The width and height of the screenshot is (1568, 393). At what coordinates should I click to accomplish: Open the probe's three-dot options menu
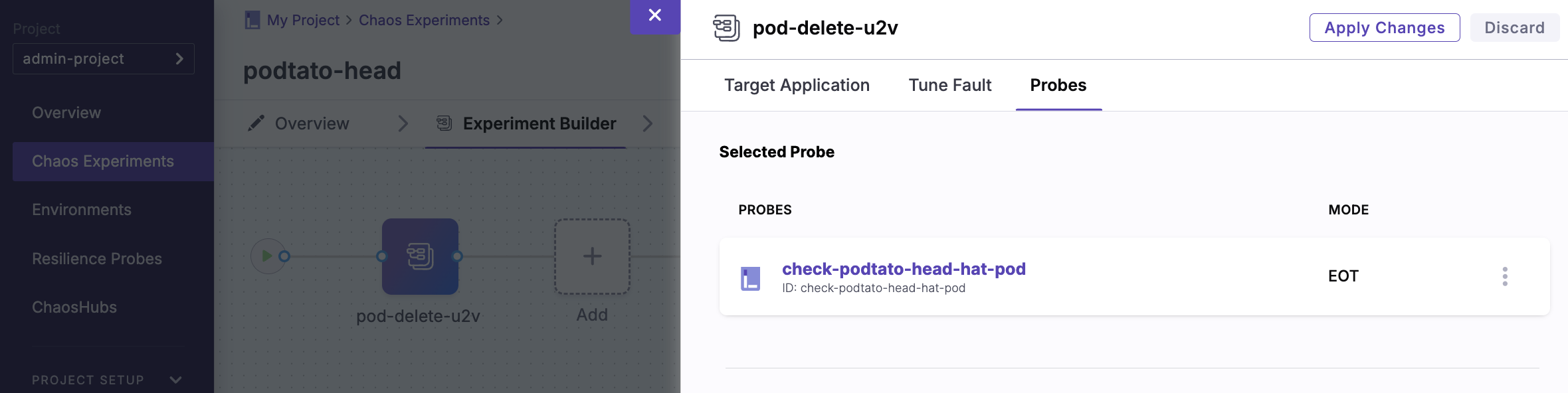click(1505, 277)
